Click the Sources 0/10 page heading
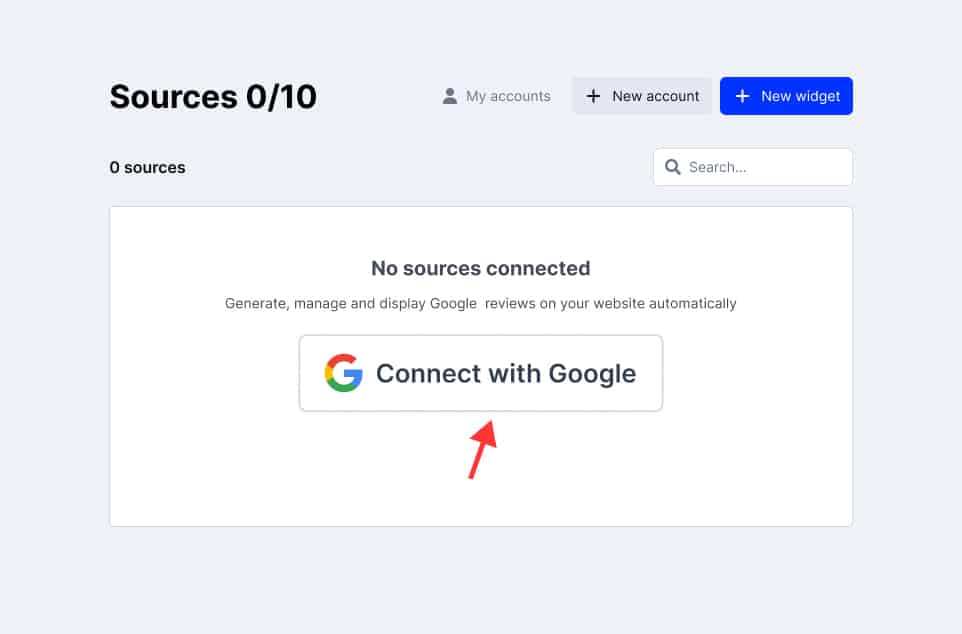This screenshot has width=962, height=634. [x=213, y=97]
